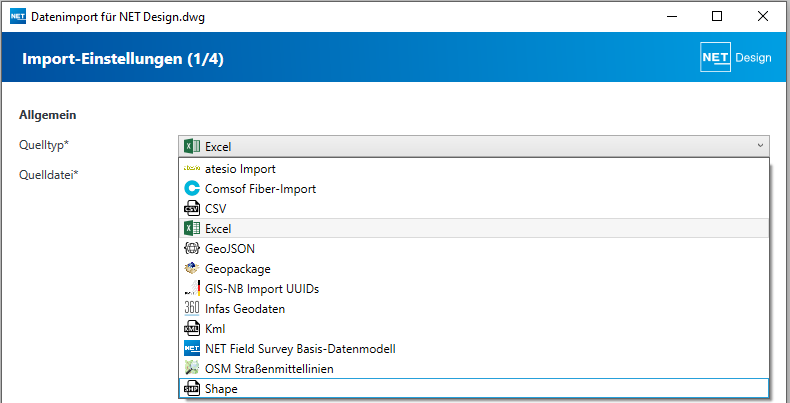Select Geopackage from the list
Viewport: 790px width, 403px height.
point(474,268)
